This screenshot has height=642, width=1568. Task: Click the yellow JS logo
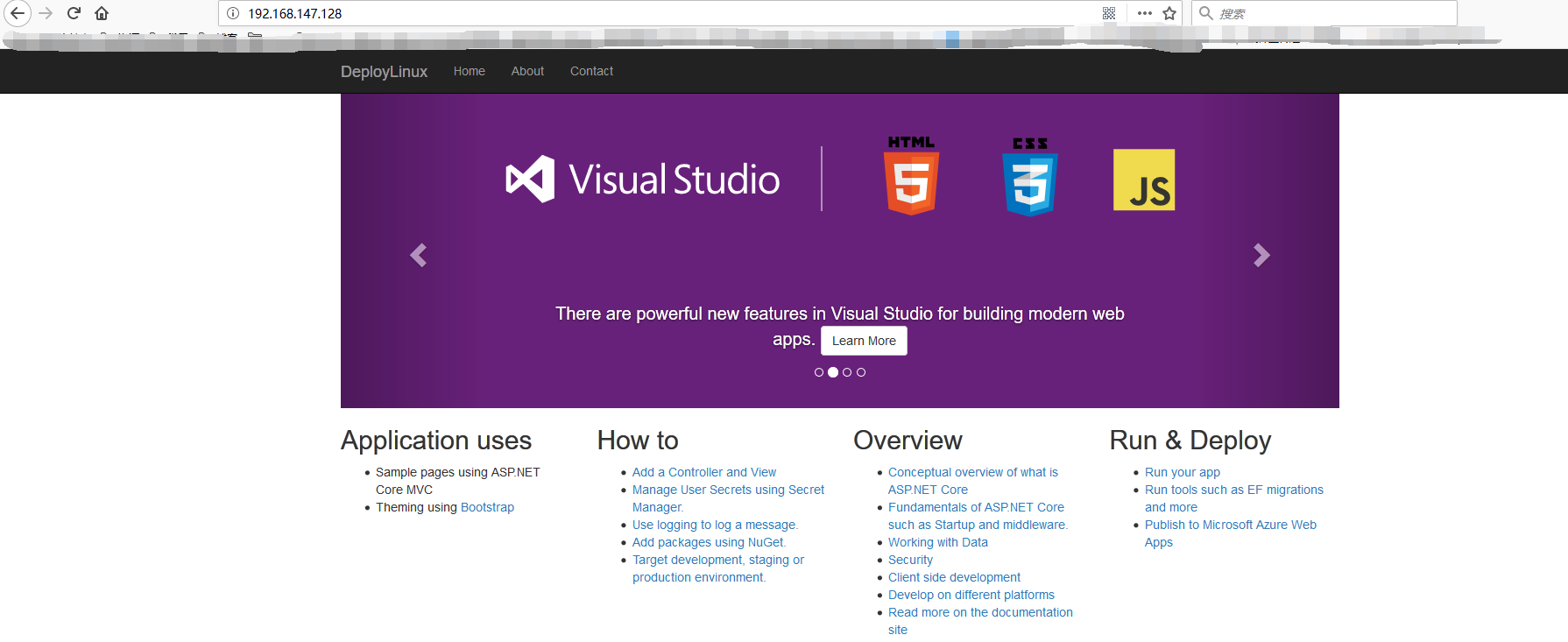[x=1144, y=180]
